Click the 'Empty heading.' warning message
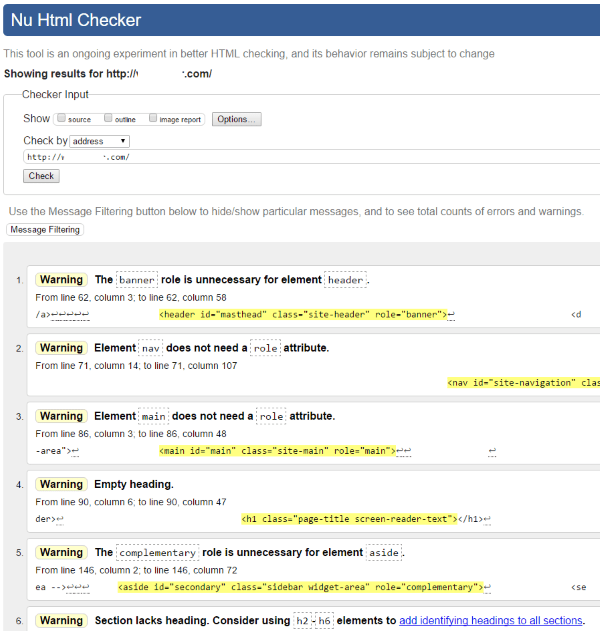Screen dimensions: 600x631 tap(134, 484)
